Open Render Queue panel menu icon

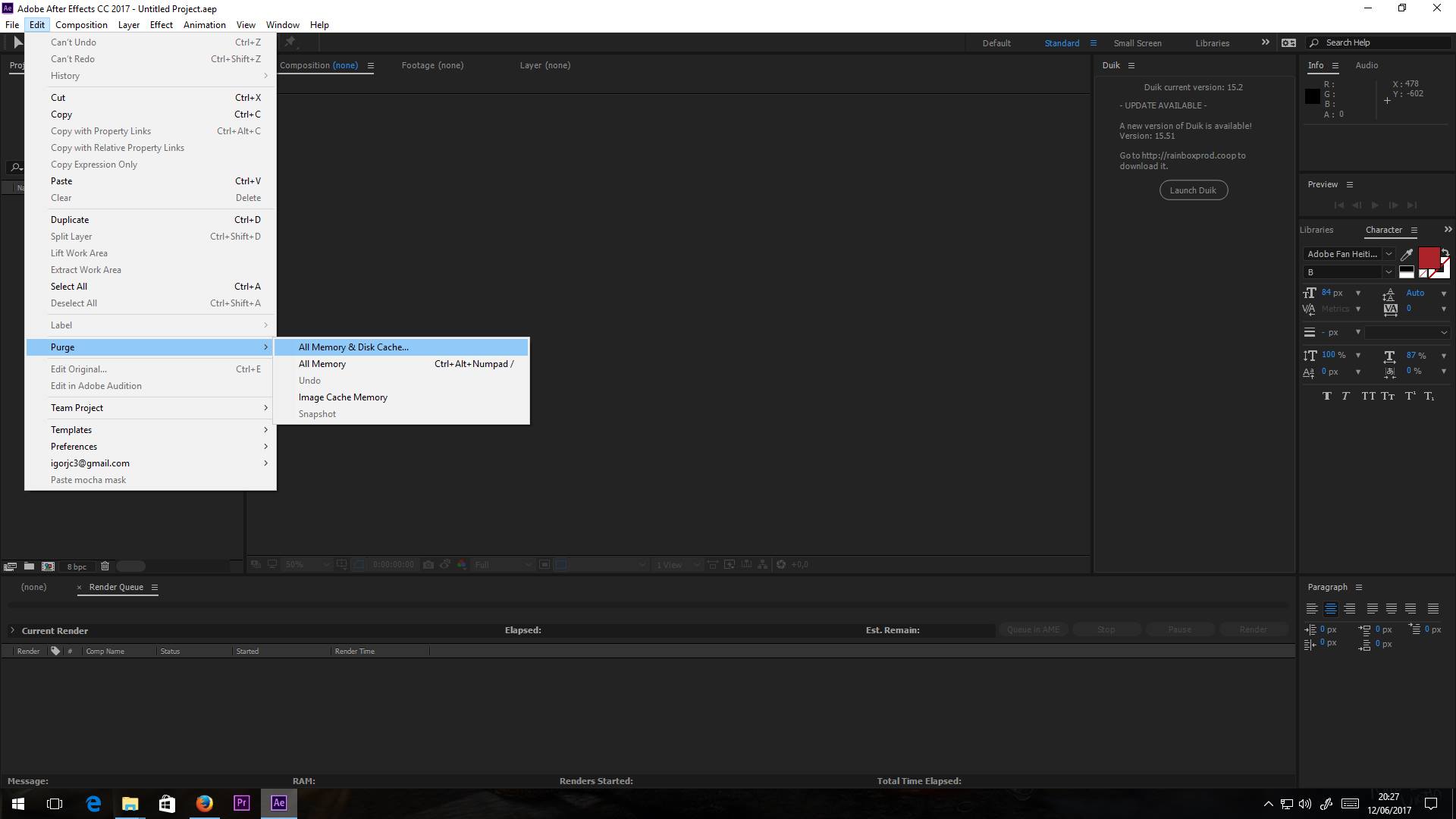(x=155, y=587)
